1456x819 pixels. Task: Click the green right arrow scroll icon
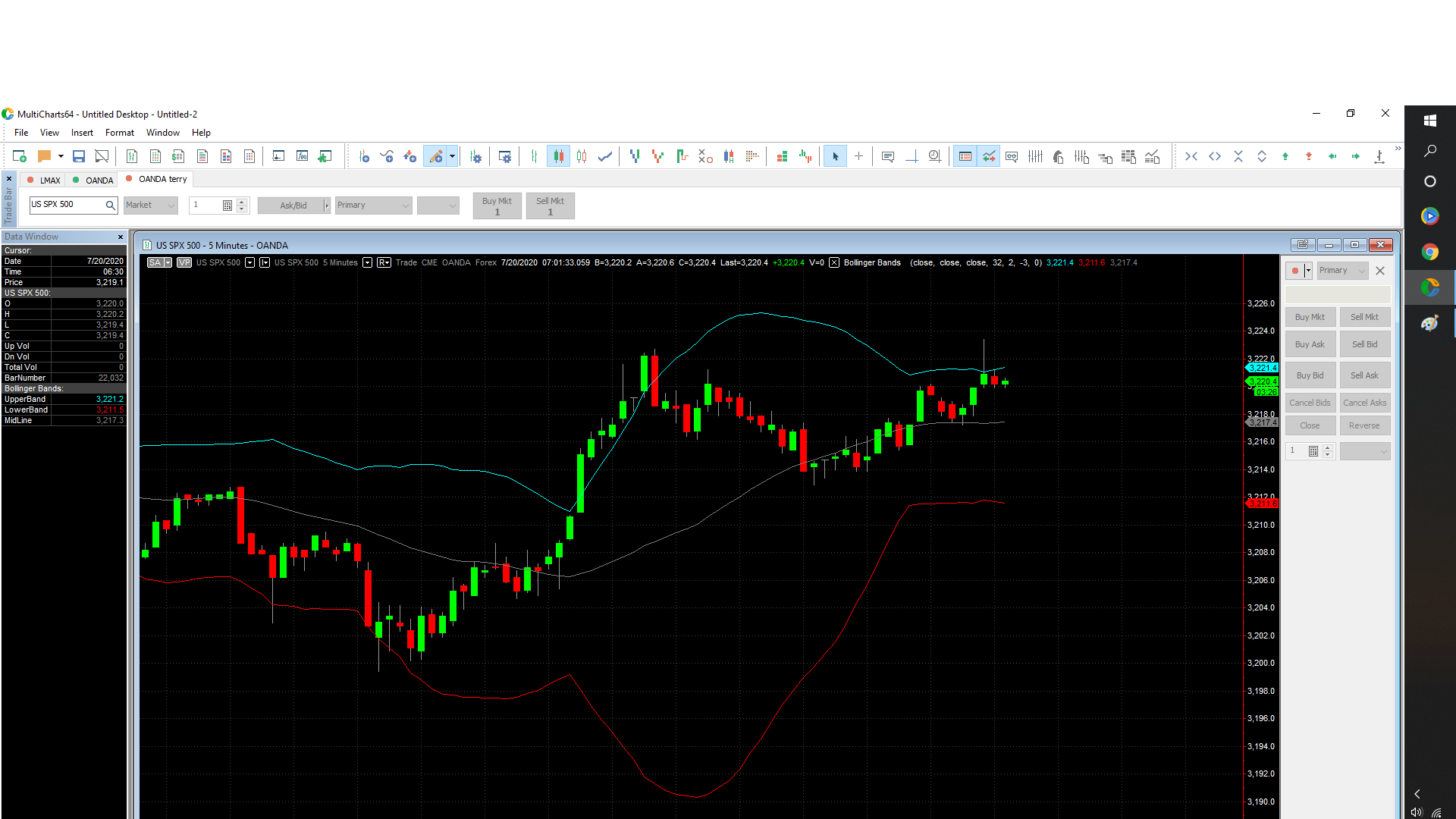coord(1356,156)
